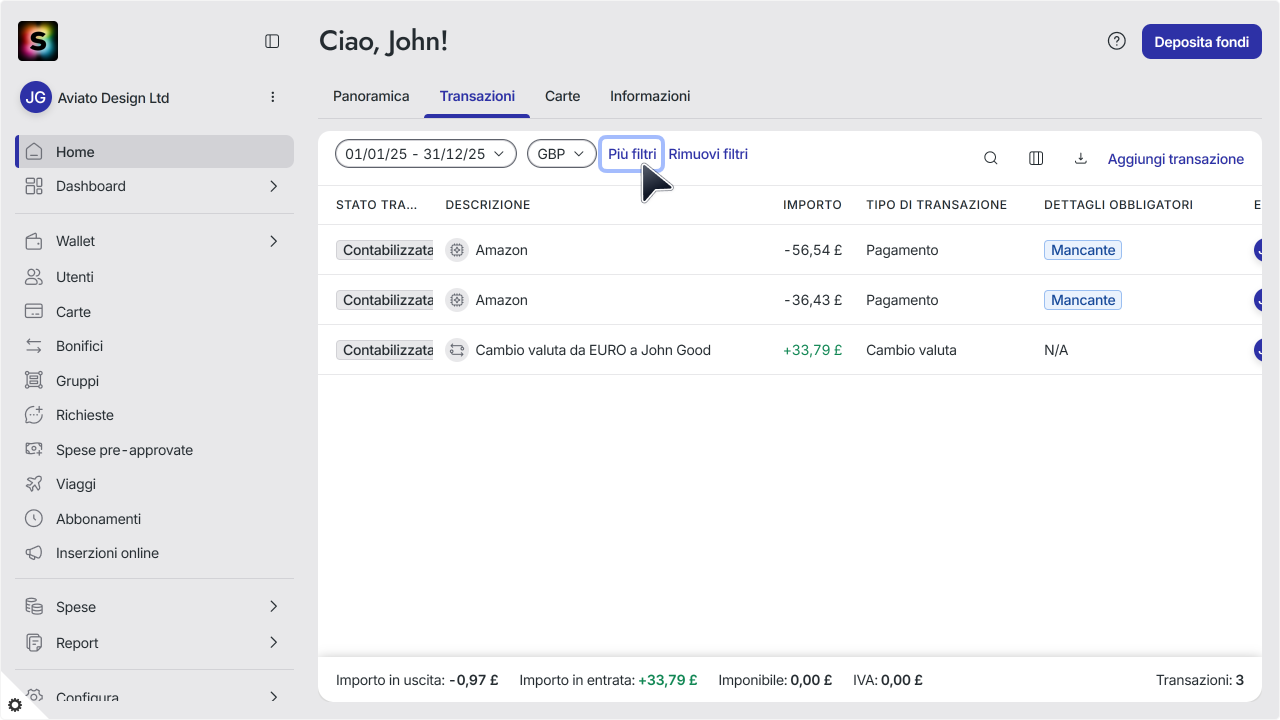Expand the Report submenu chevron

(x=274, y=643)
